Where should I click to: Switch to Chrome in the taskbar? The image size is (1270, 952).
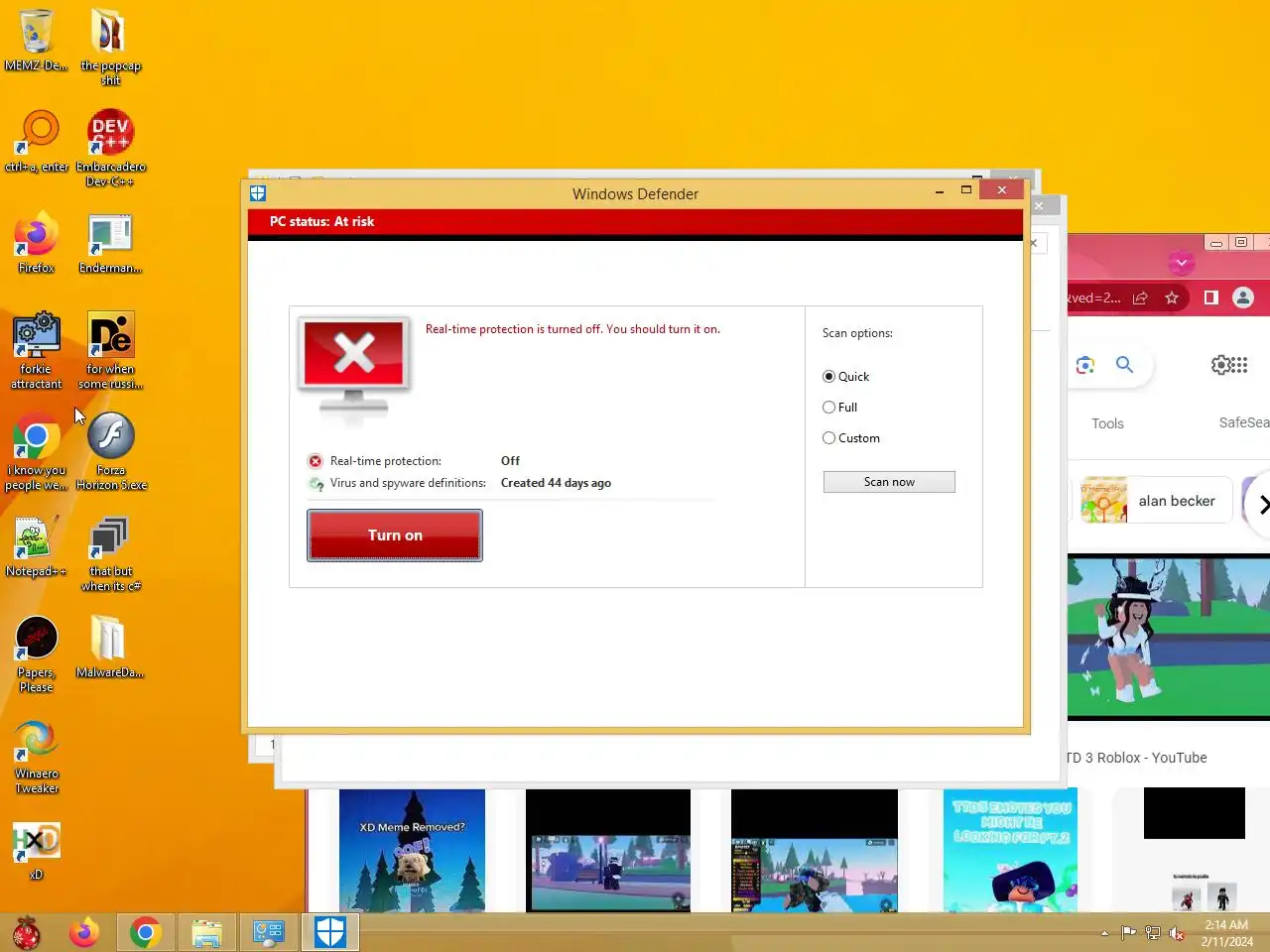(145, 933)
